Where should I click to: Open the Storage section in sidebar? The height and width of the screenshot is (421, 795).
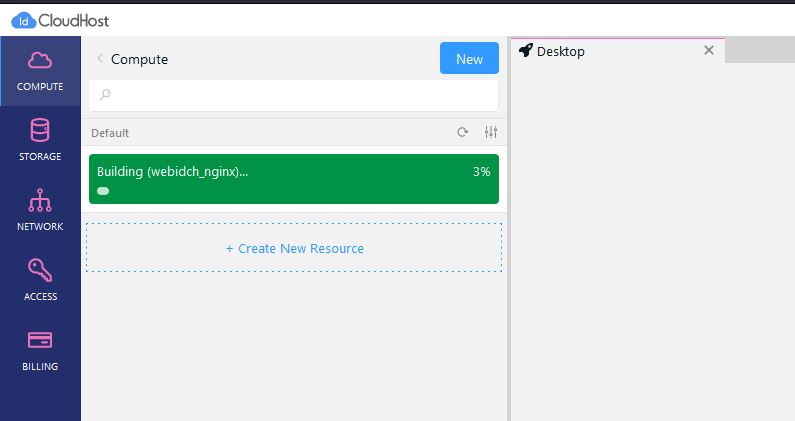pyautogui.click(x=40, y=141)
